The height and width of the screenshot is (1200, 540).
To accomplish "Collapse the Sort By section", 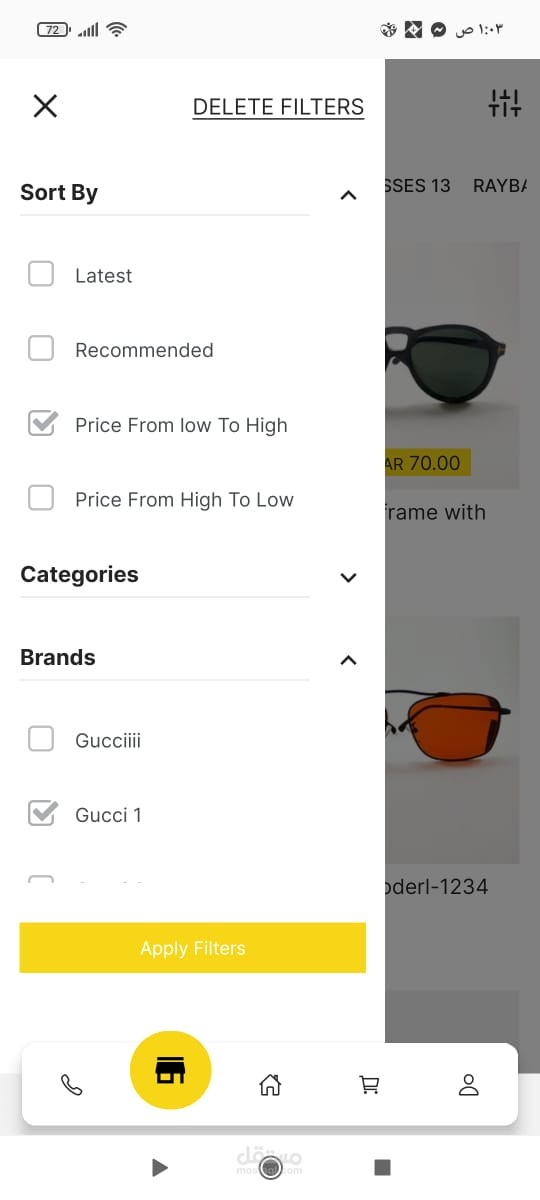I will coord(348,195).
